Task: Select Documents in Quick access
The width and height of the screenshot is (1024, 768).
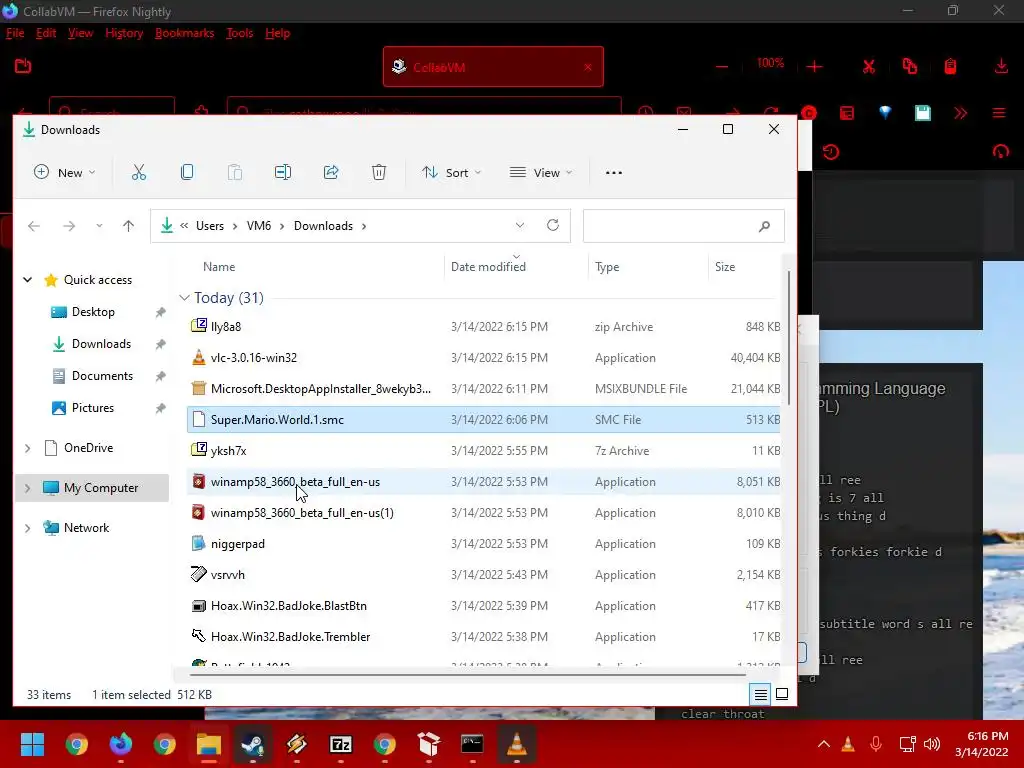Action: click(x=102, y=376)
